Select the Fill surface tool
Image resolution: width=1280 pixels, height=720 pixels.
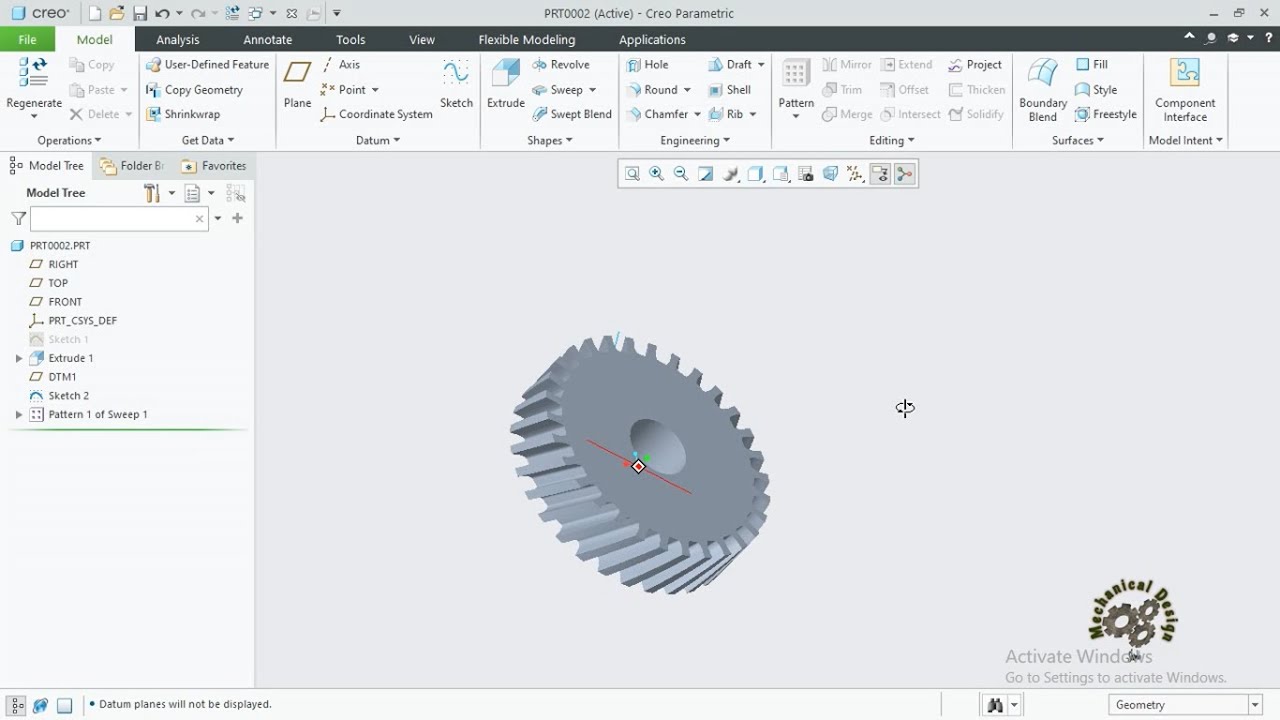1092,64
